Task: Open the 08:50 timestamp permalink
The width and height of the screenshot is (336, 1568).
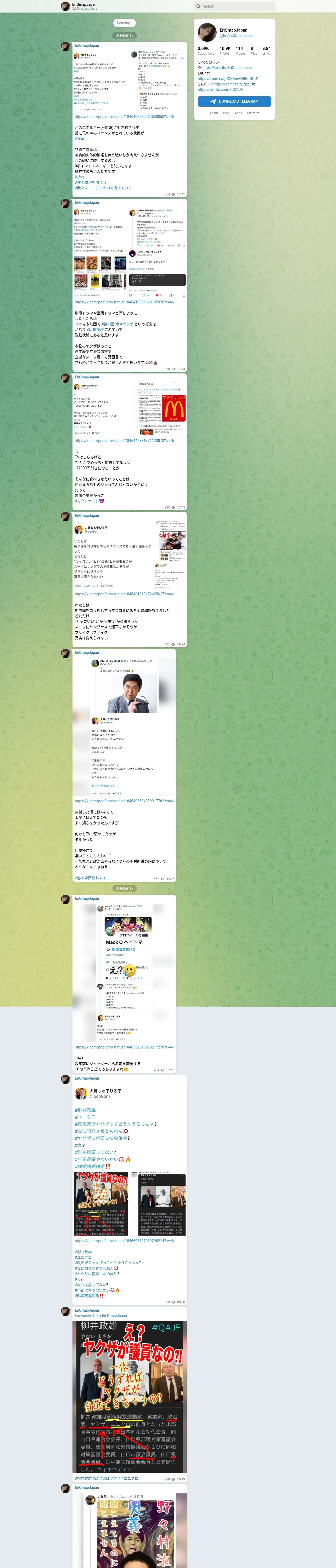Action: click(181, 1302)
